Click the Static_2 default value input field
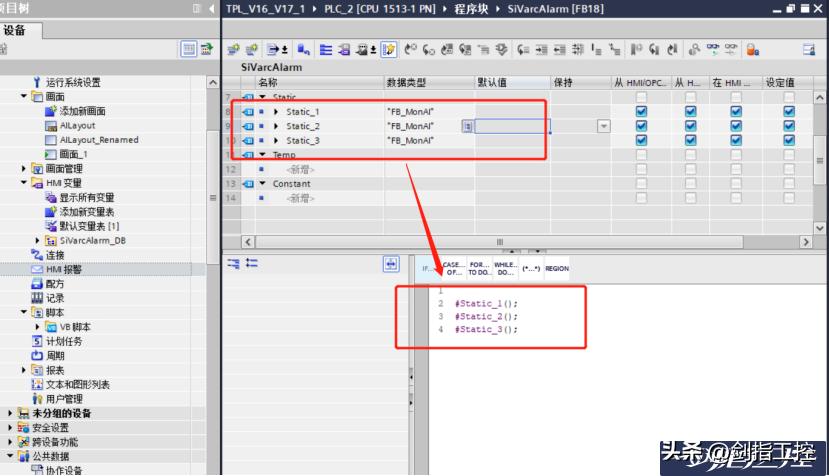Image resolution: width=829 pixels, height=476 pixels. 512,126
